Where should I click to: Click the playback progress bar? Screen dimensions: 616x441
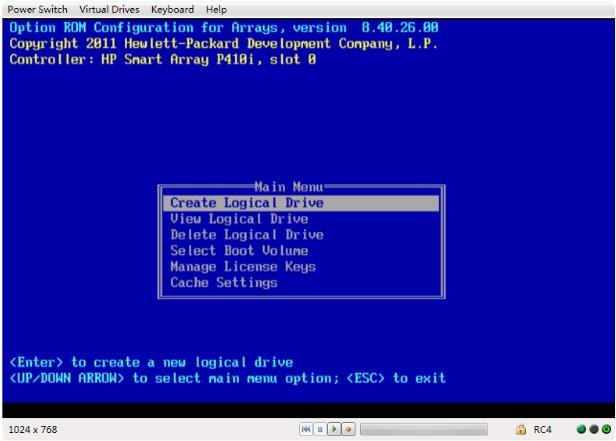(x=424, y=429)
